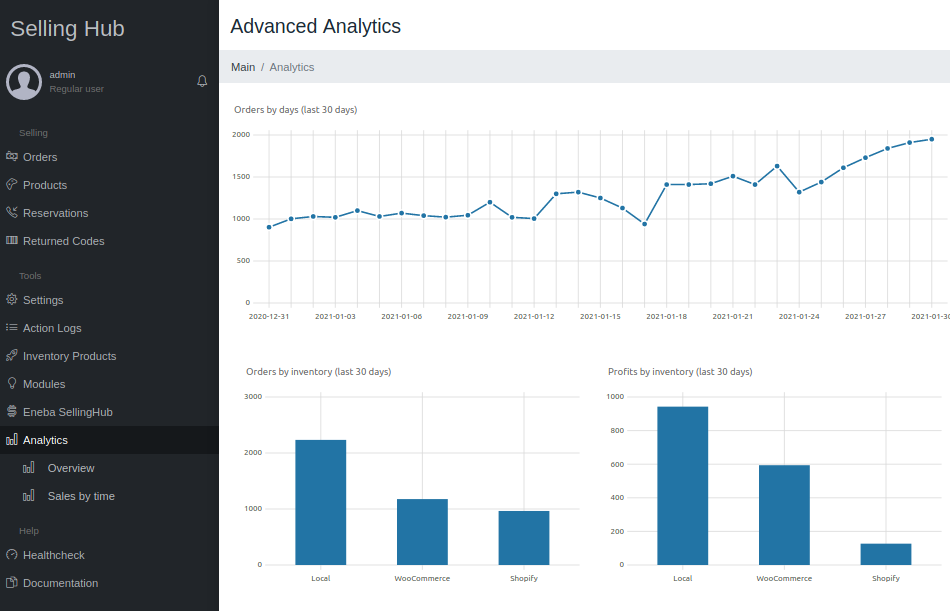Click the Orders sidebar icon
The image size is (950, 611).
pos(12,156)
